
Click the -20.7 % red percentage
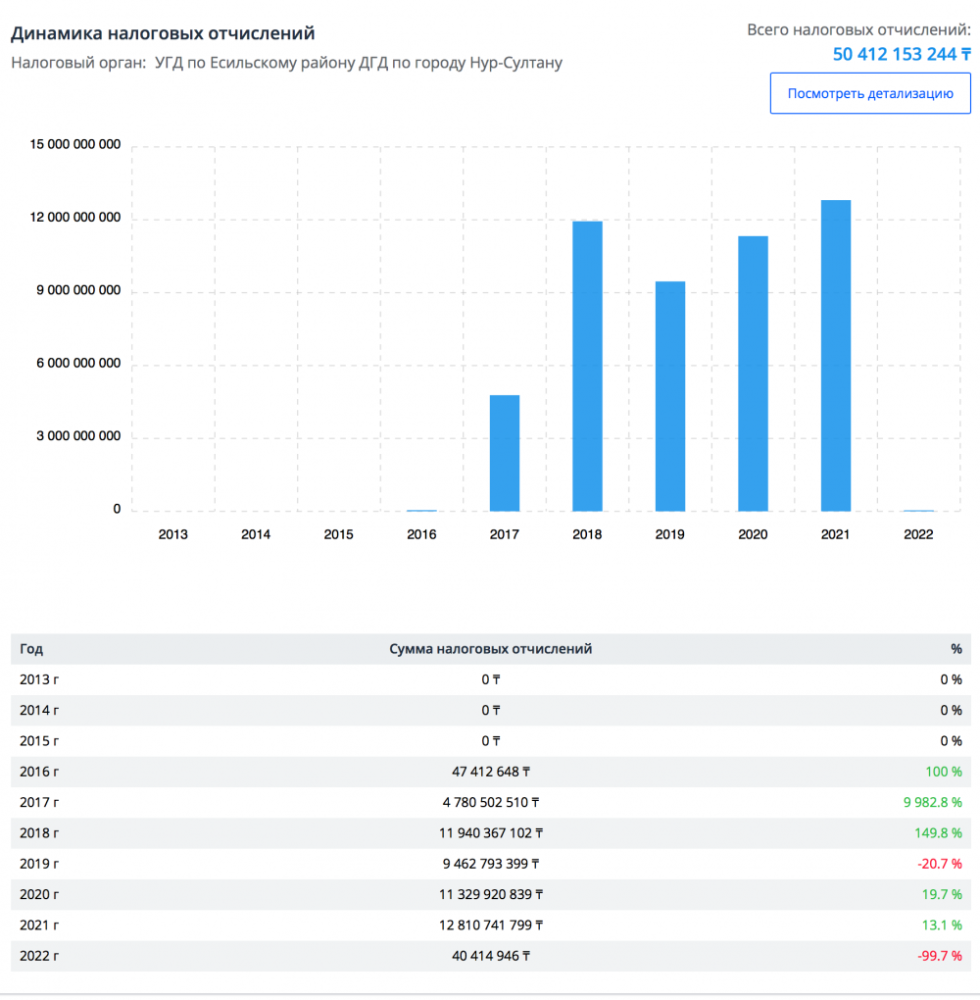click(x=939, y=863)
